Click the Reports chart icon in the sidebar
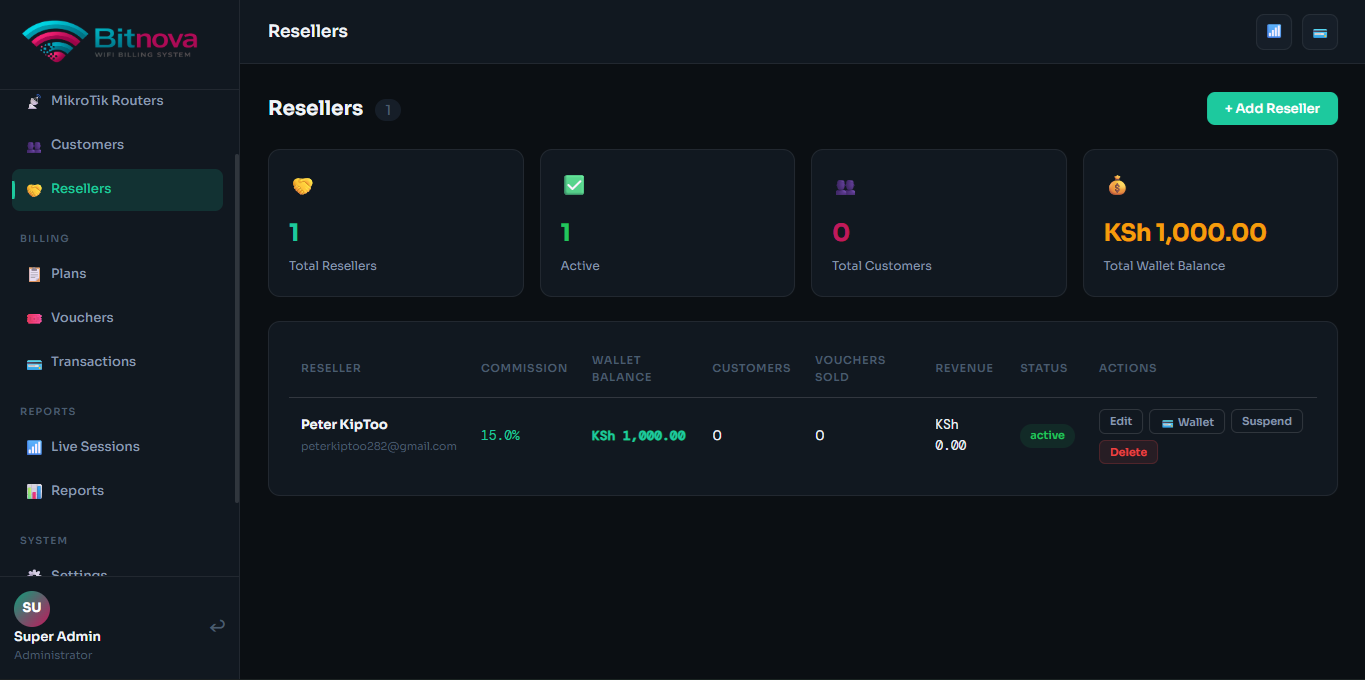 point(34,491)
